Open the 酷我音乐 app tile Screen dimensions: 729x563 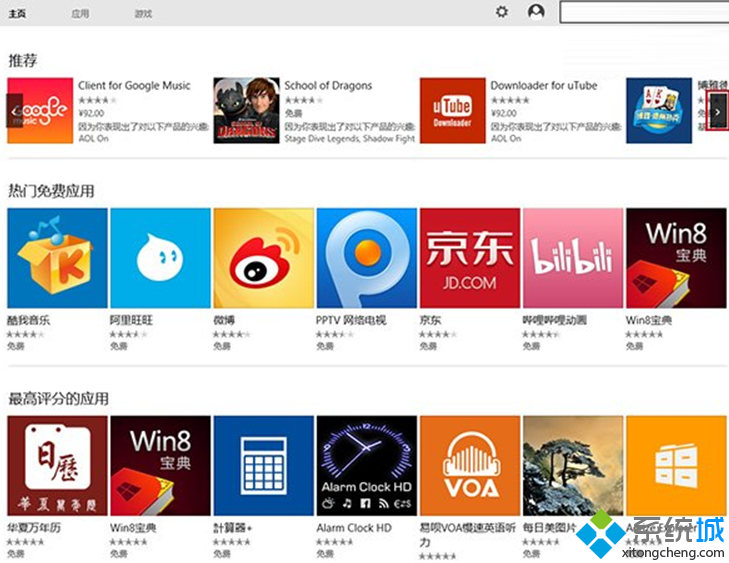(57, 258)
